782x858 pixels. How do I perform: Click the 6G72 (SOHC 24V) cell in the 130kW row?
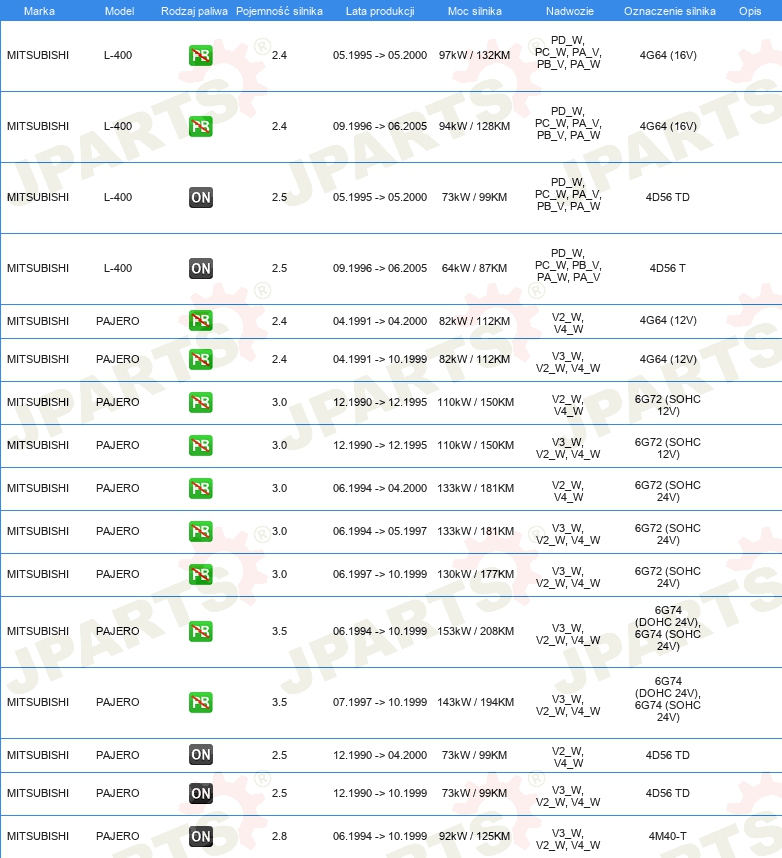(x=668, y=577)
